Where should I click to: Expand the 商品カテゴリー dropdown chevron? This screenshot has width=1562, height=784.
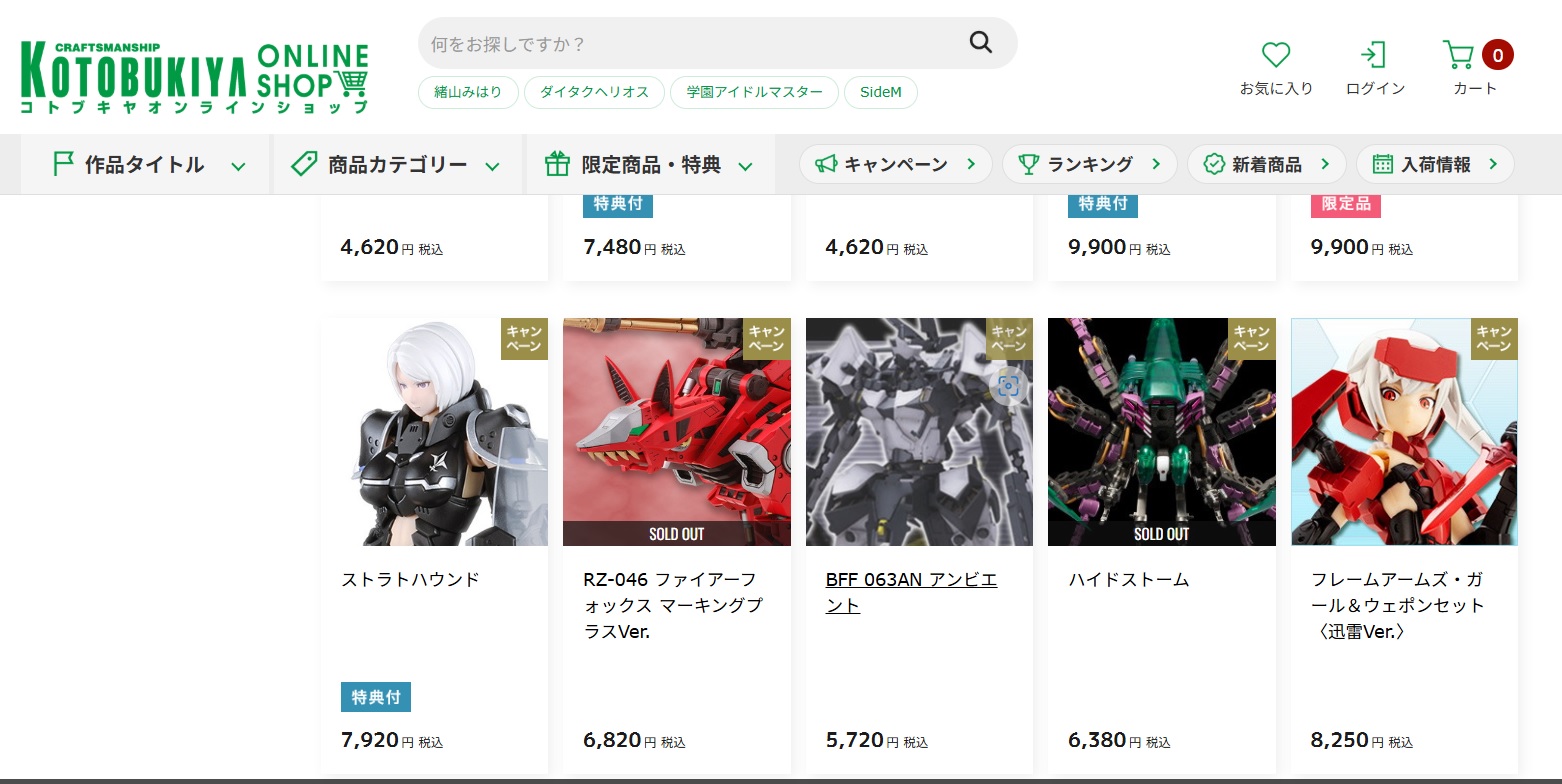pos(492,166)
